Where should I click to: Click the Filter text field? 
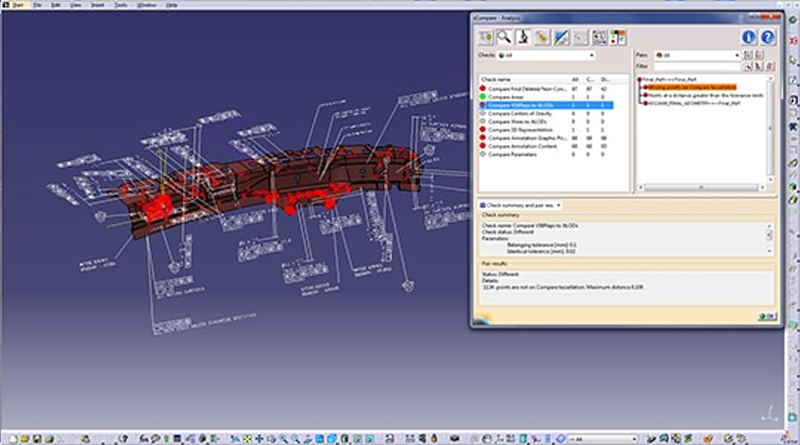click(697, 66)
